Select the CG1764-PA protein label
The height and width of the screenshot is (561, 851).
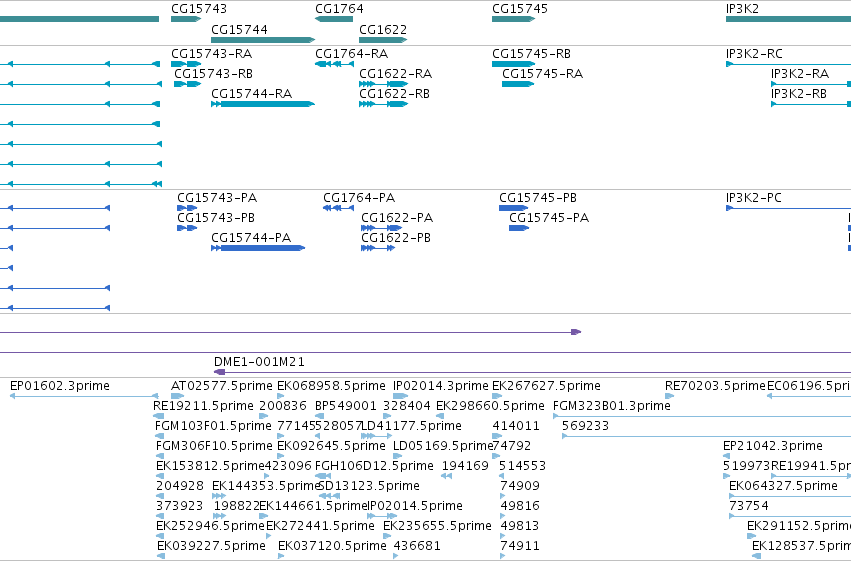(359, 197)
